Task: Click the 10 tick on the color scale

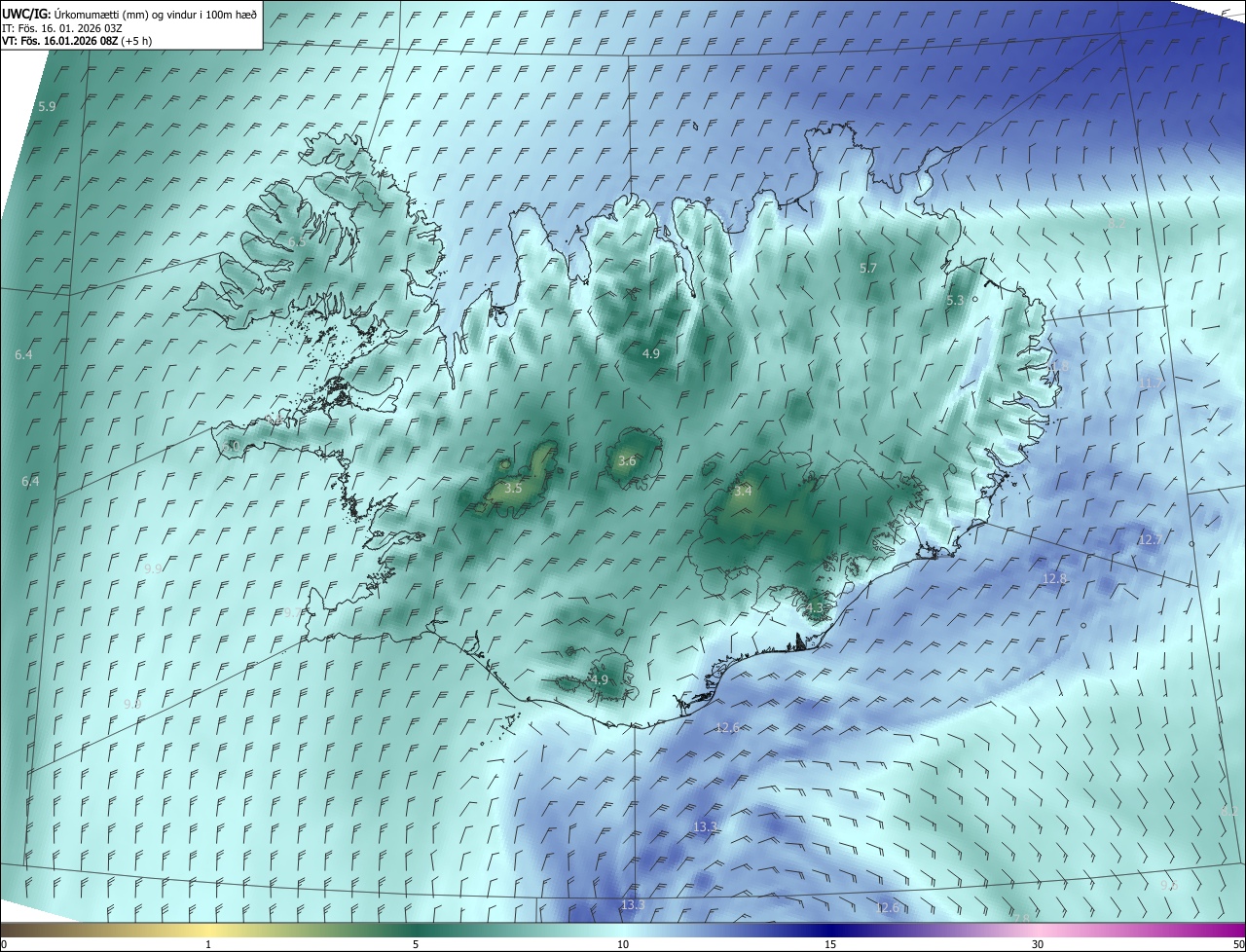Action: [623, 944]
